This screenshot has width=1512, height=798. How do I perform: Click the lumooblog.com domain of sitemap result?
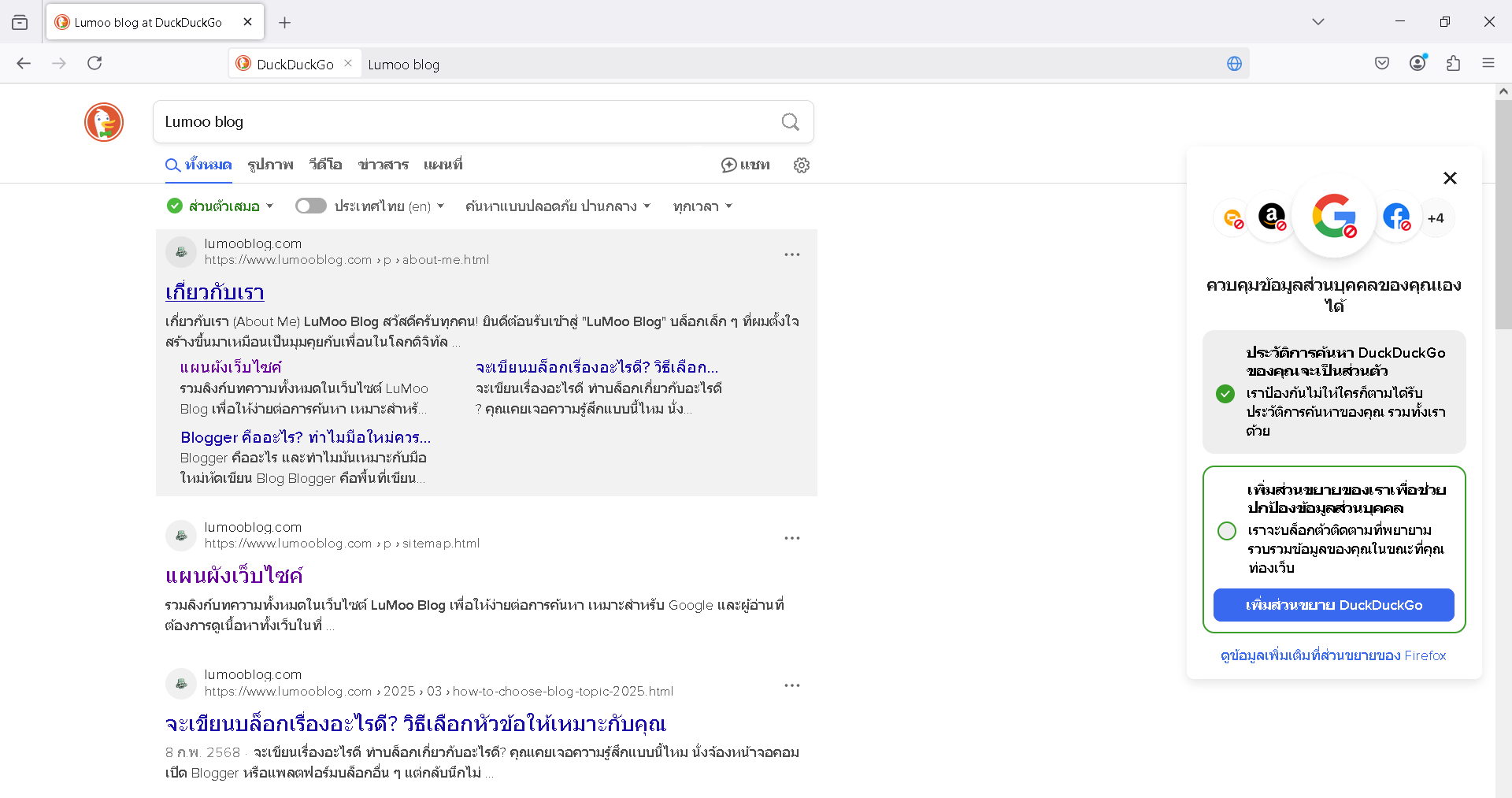point(253,527)
